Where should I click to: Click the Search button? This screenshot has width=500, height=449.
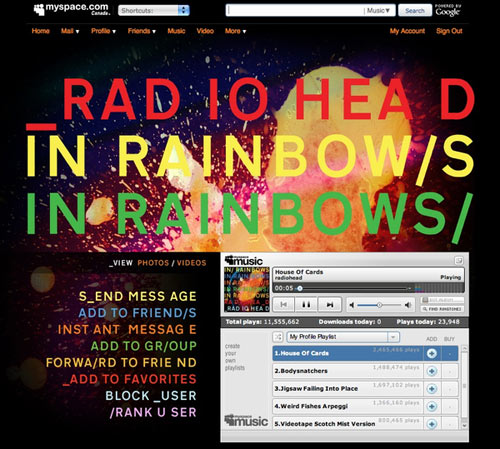(415, 10)
